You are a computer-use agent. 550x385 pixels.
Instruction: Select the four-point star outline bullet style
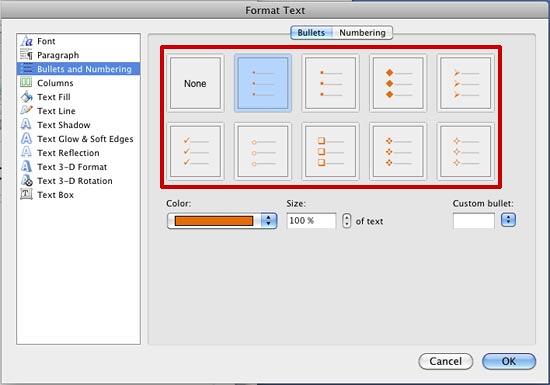[x=465, y=151]
